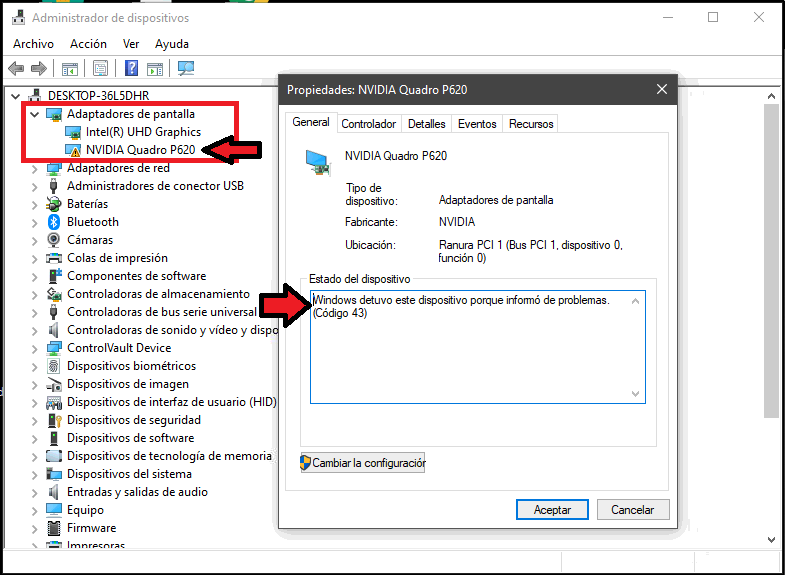Click the Back arrow toolbar icon

17,68
